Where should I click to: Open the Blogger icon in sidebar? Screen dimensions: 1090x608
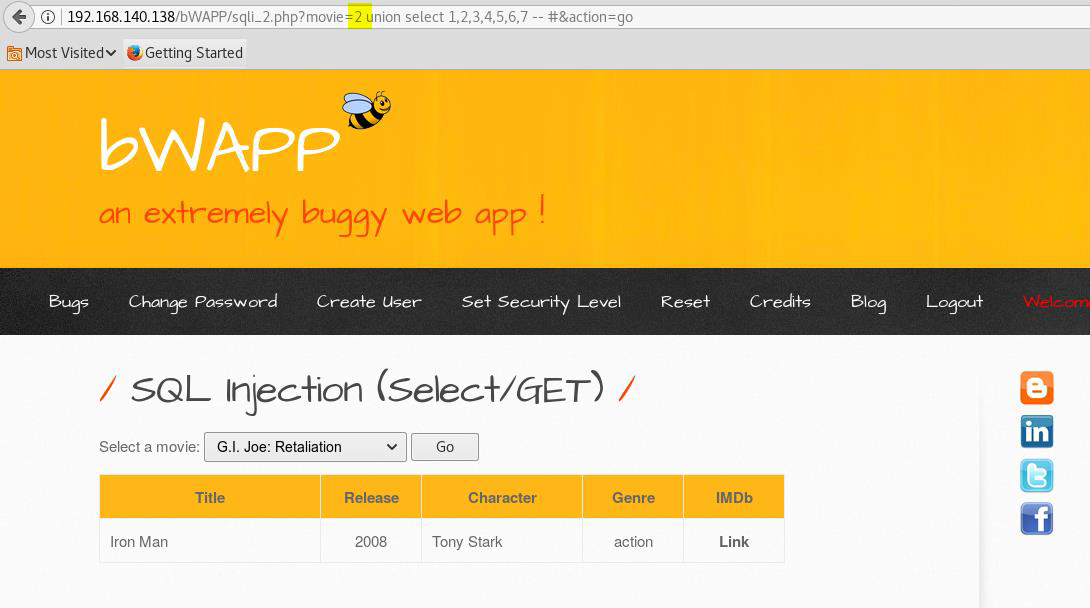tap(1036, 388)
